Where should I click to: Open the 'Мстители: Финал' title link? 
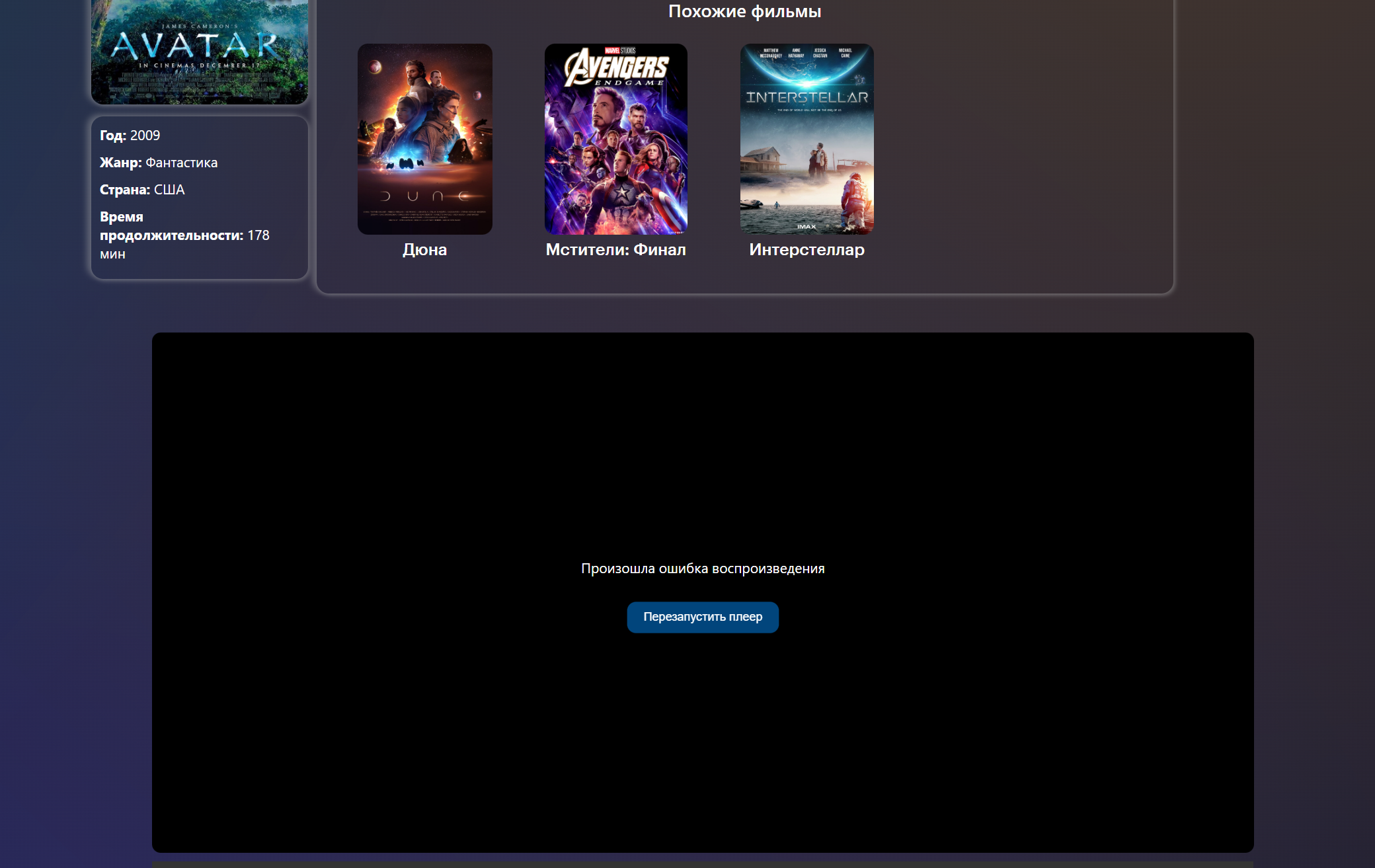click(615, 250)
